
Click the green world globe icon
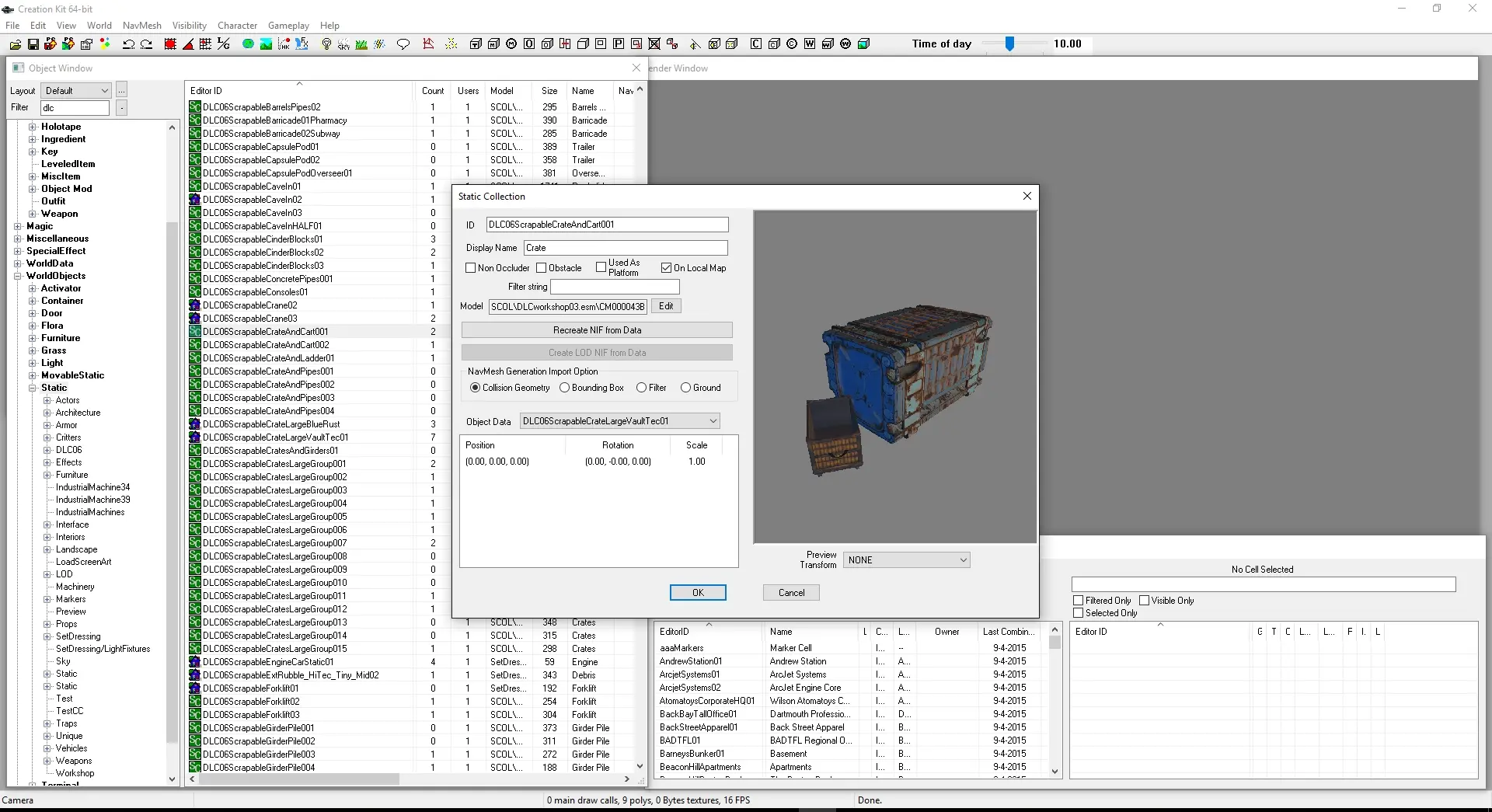click(x=248, y=44)
